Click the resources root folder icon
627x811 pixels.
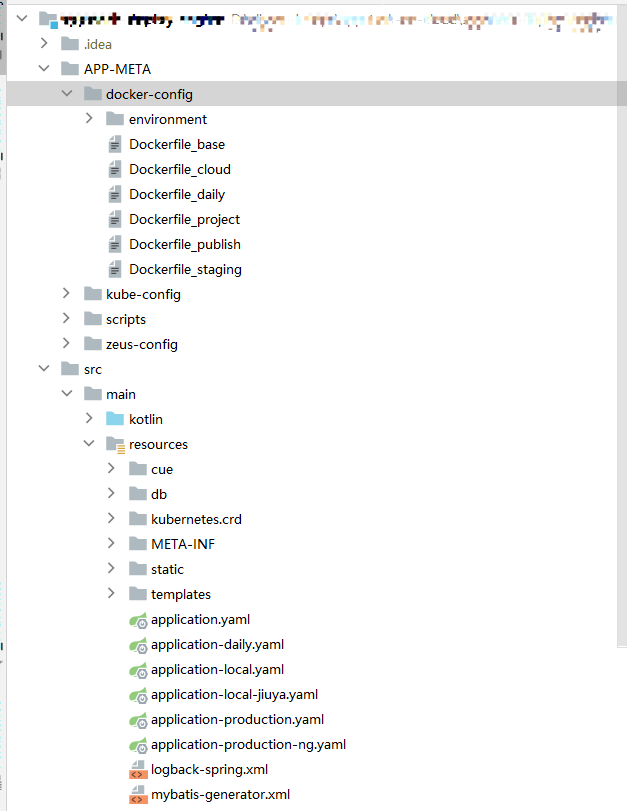[x=115, y=445]
